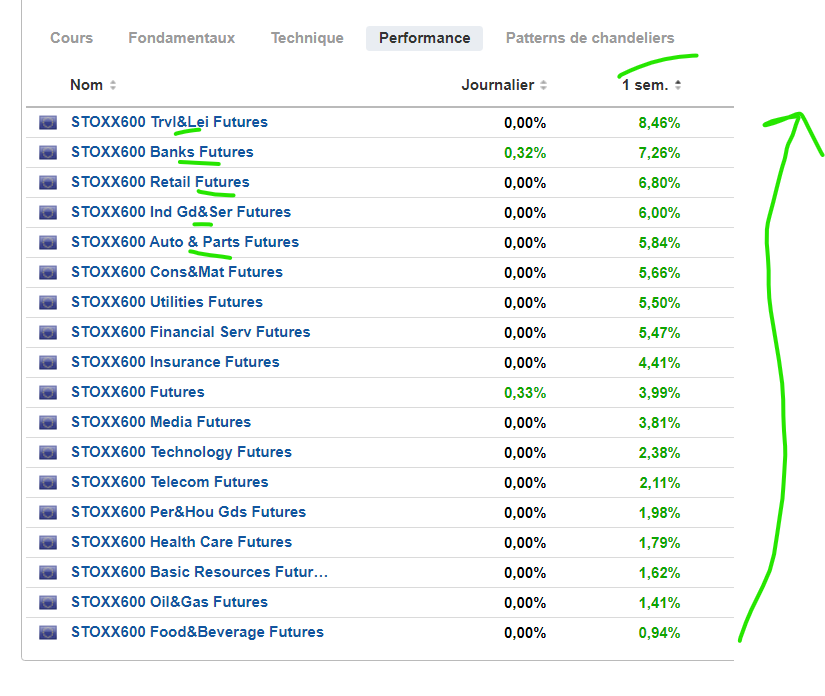Screen dimensions: 825x696
Task: Click the Performance tab
Action: [x=425, y=38]
